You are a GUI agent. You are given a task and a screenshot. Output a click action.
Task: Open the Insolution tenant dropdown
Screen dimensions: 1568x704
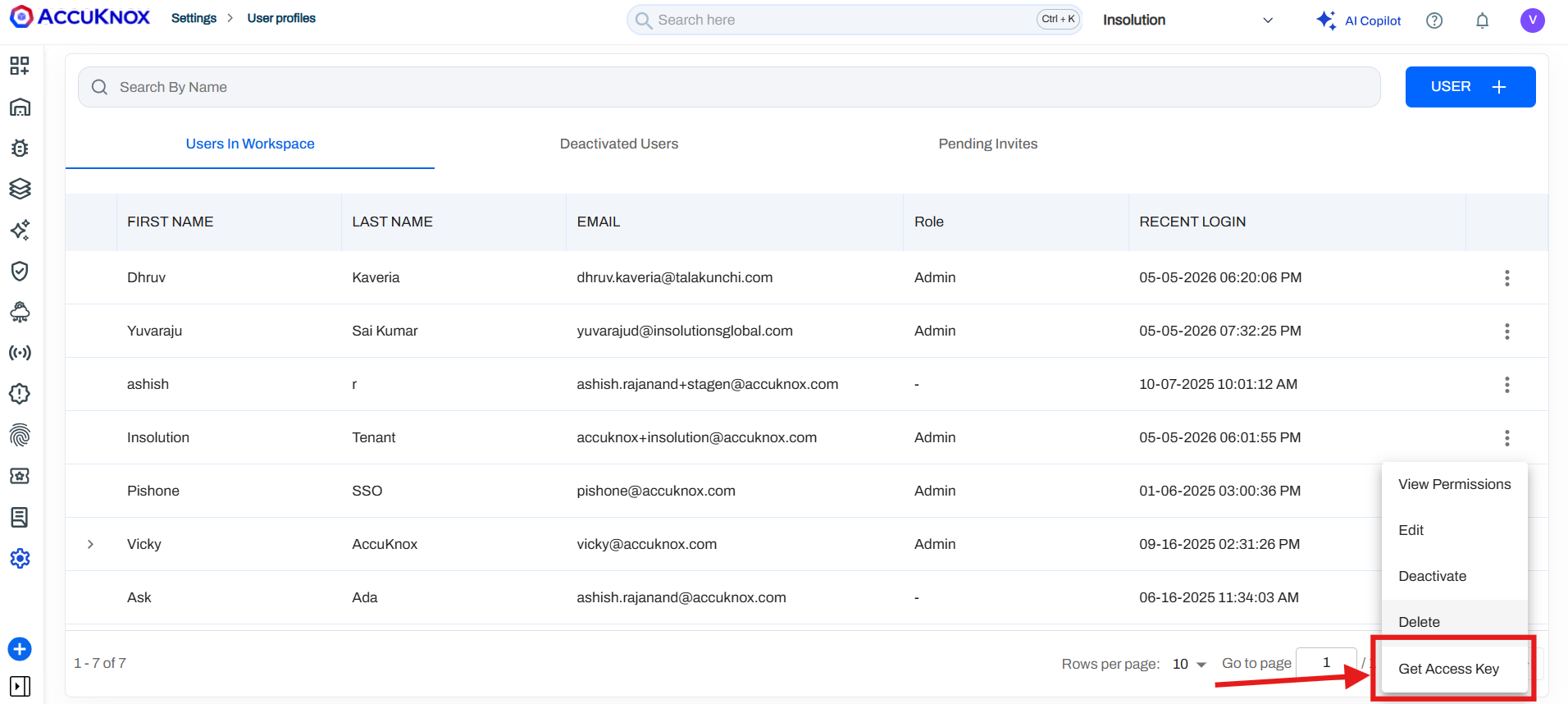(x=1187, y=21)
